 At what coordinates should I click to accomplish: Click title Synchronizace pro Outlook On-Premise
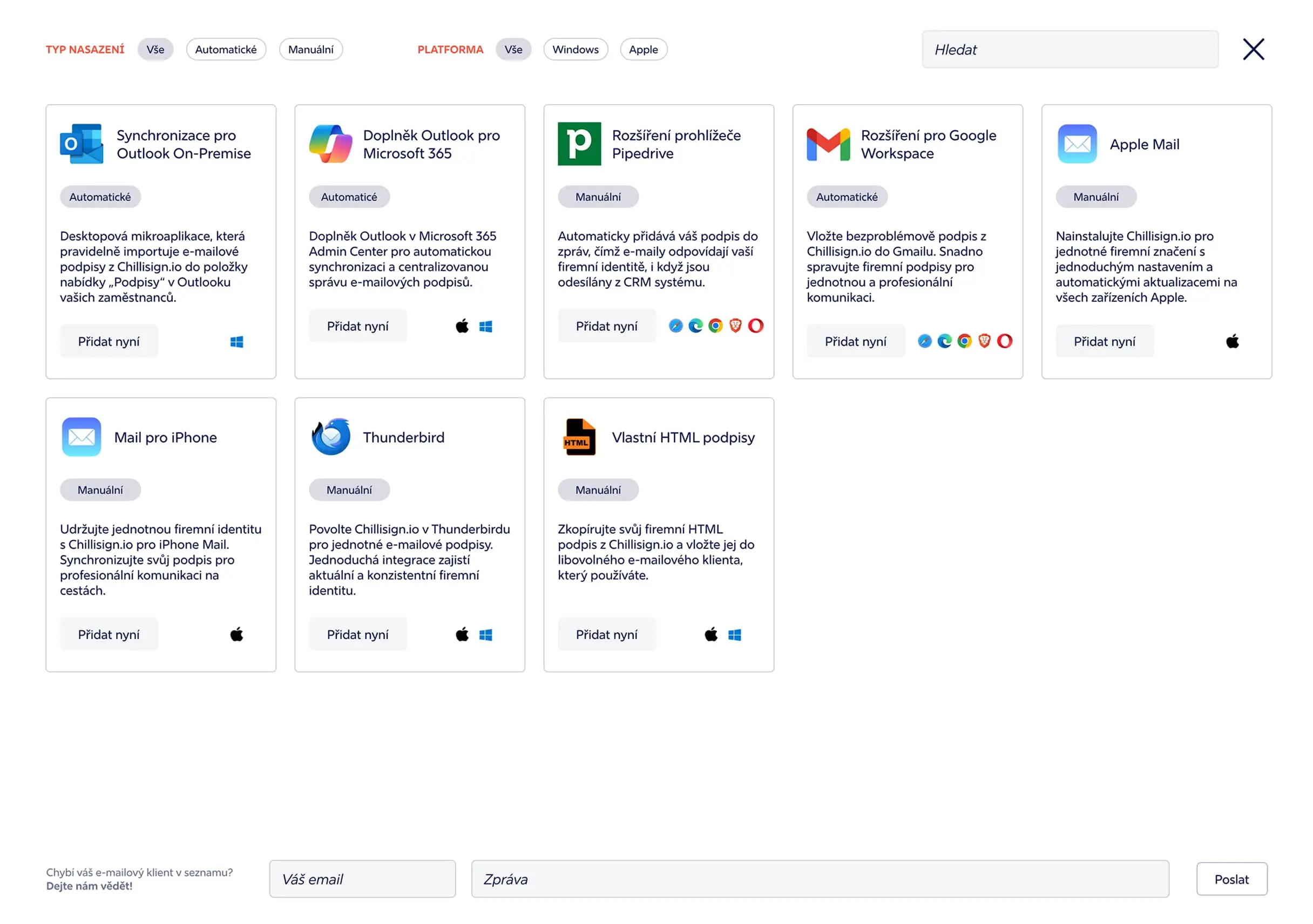[184, 144]
